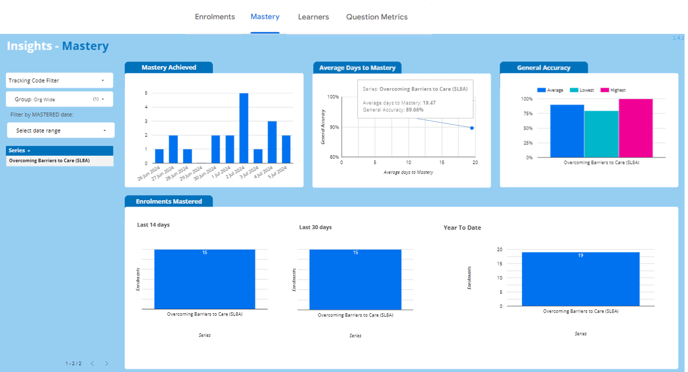Click the pink Highest bar in General Accuracy
This screenshot has height=372, width=688.
coord(636,128)
